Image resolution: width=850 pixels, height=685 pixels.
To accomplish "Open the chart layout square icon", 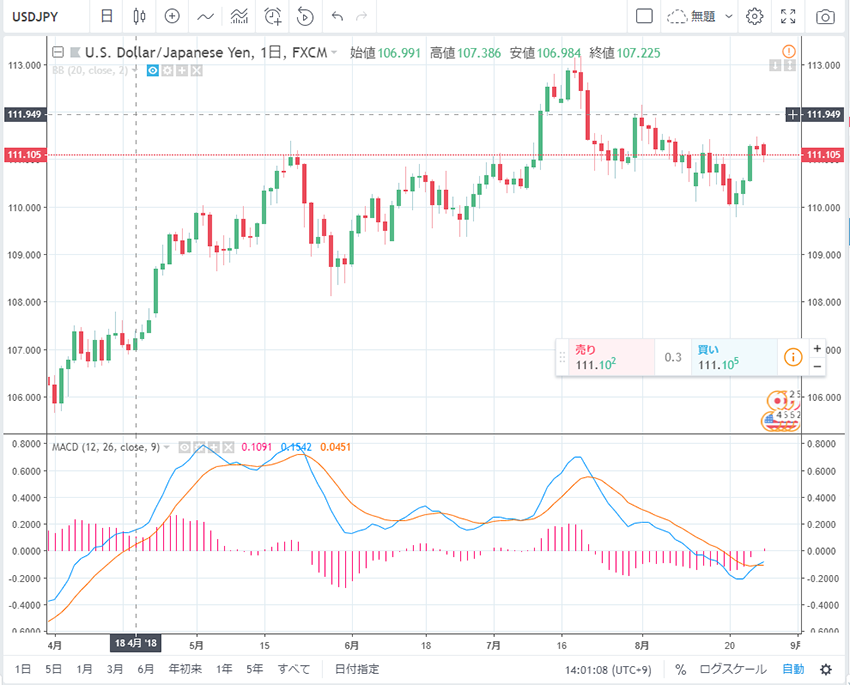I will [644, 16].
